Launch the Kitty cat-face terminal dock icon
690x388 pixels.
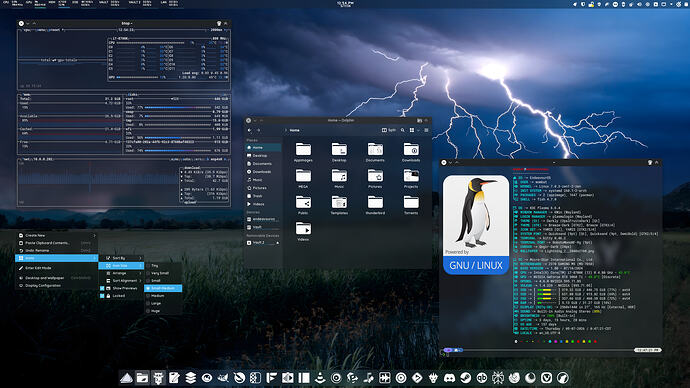(x=158, y=377)
